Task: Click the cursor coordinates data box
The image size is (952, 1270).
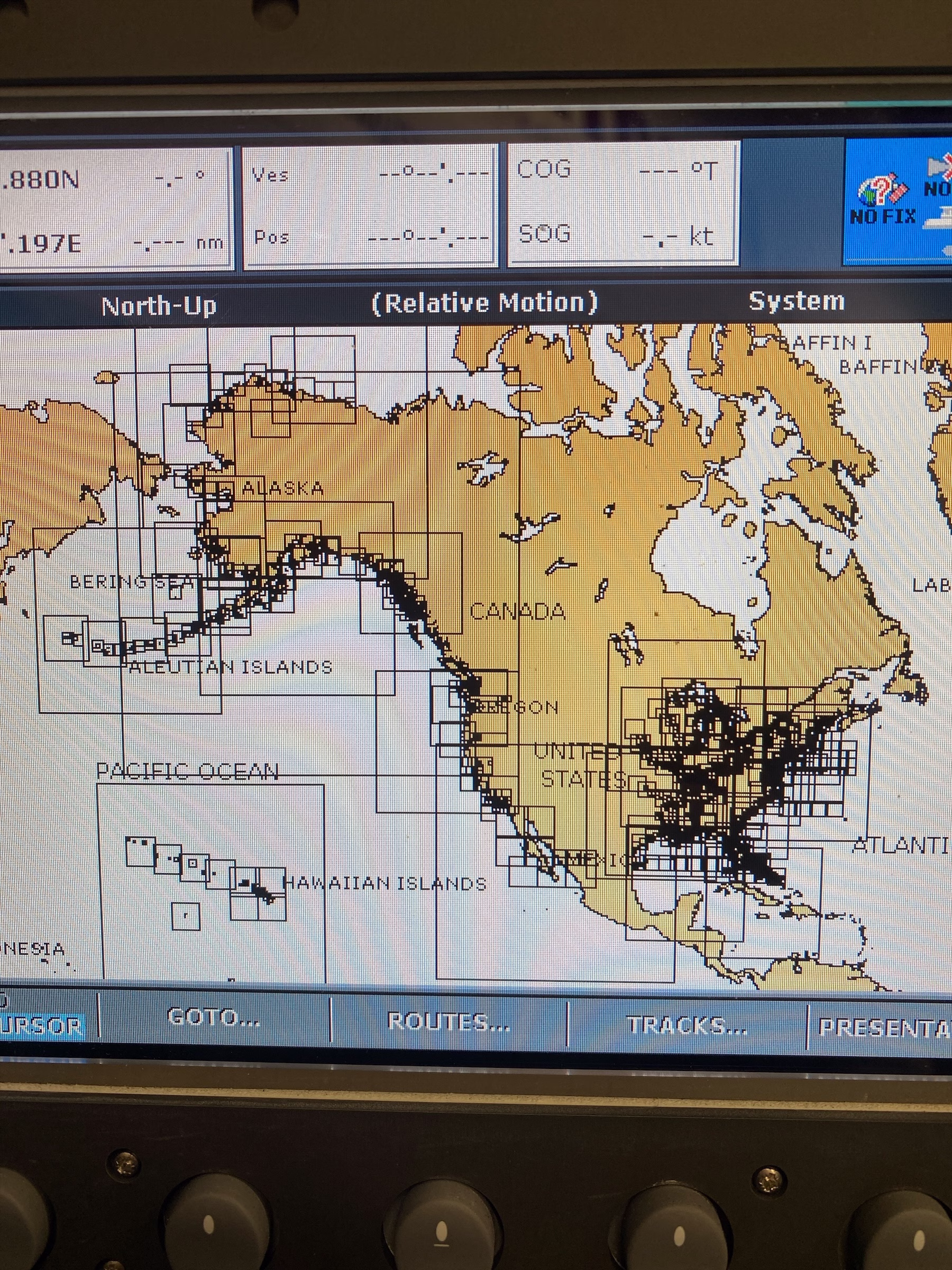Action: pyautogui.click(x=115, y=208)
